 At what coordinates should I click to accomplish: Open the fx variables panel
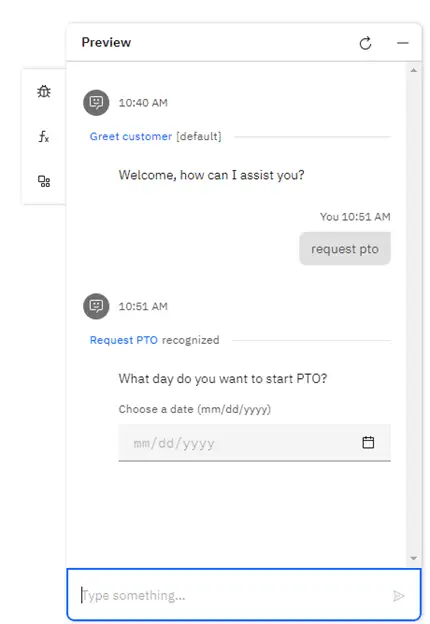click(x=44, y=136)
